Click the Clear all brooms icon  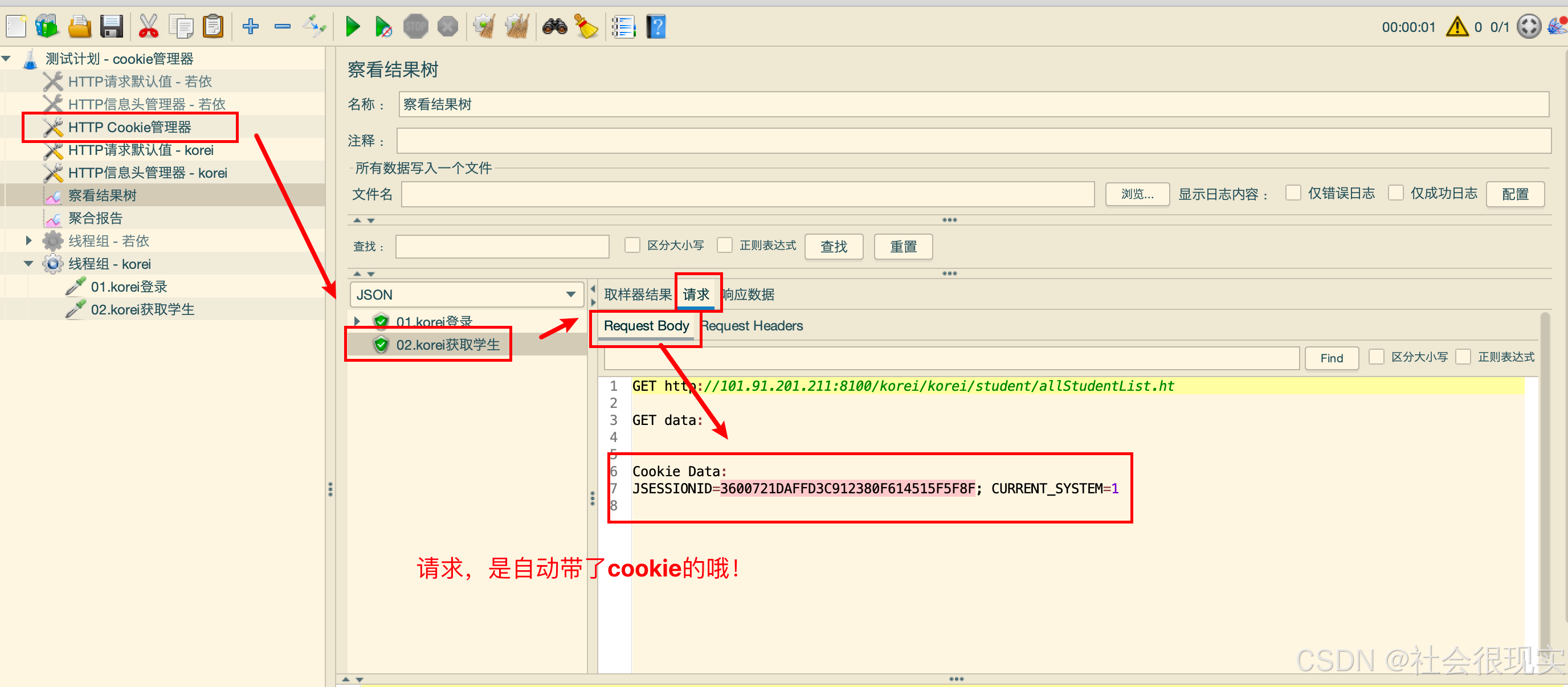click(x=517, y=27)
